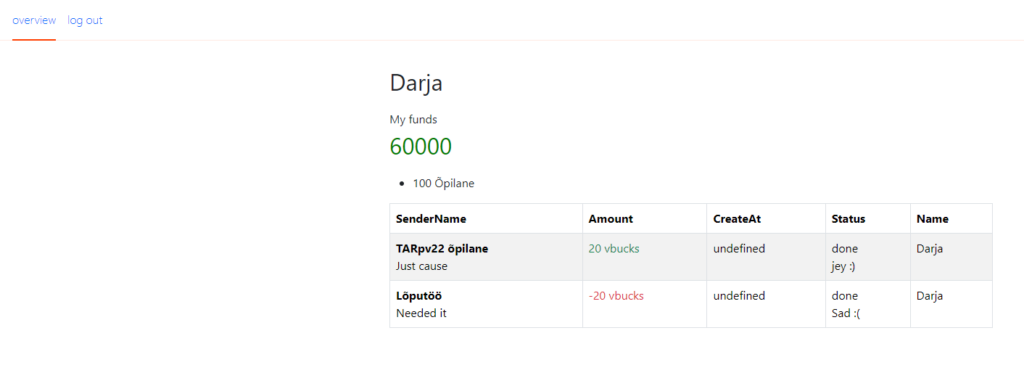Image resolution: width=1024 pixels, height=378 pixels.
Task: Click the Just cause description text
Action: coord(422,266)
